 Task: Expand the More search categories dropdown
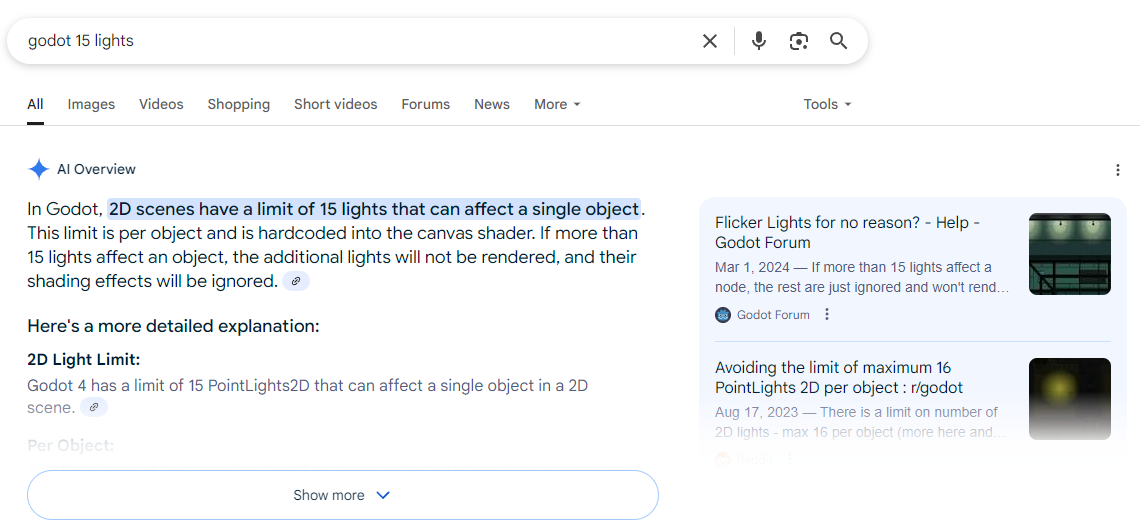tap(557, 105)
